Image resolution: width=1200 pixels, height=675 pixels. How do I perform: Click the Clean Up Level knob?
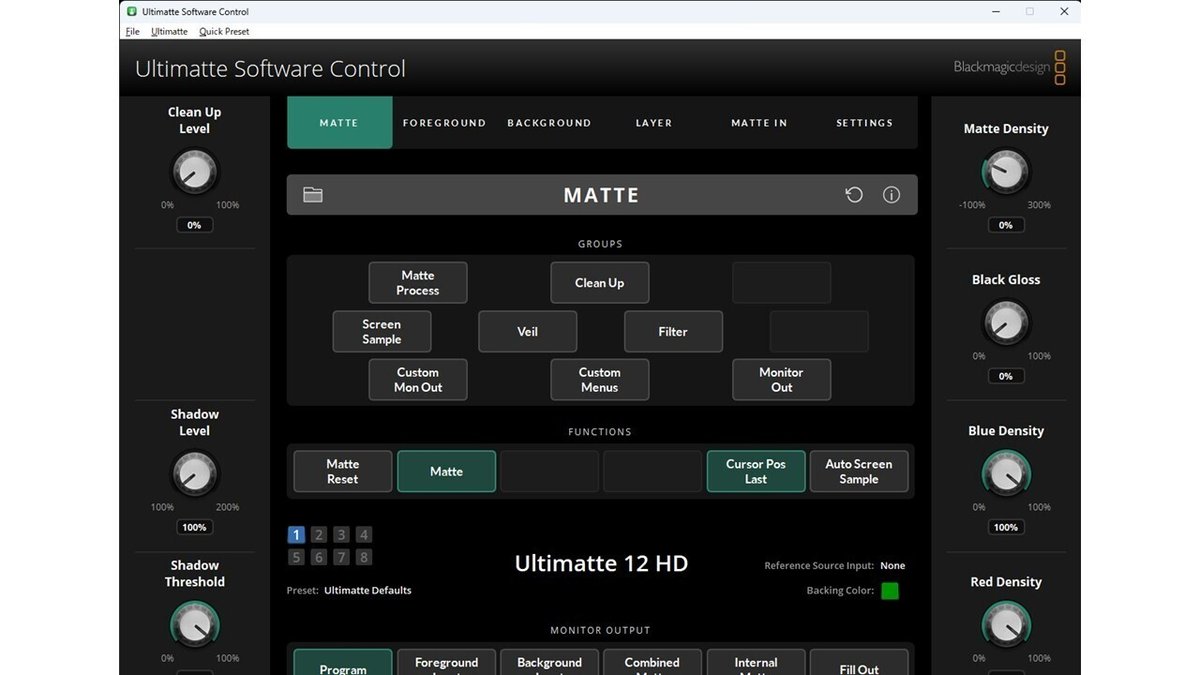(x=194, y=172)
